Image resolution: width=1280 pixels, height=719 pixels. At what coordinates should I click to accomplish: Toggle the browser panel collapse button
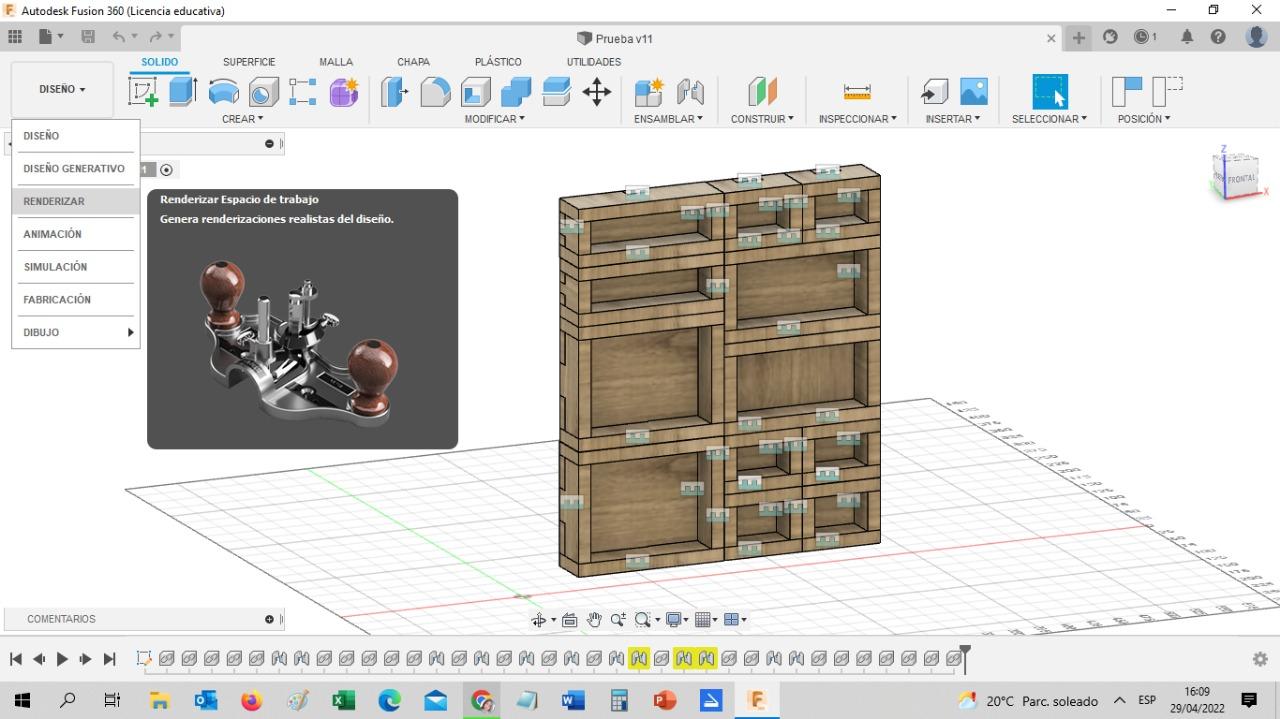coord(269,144)
